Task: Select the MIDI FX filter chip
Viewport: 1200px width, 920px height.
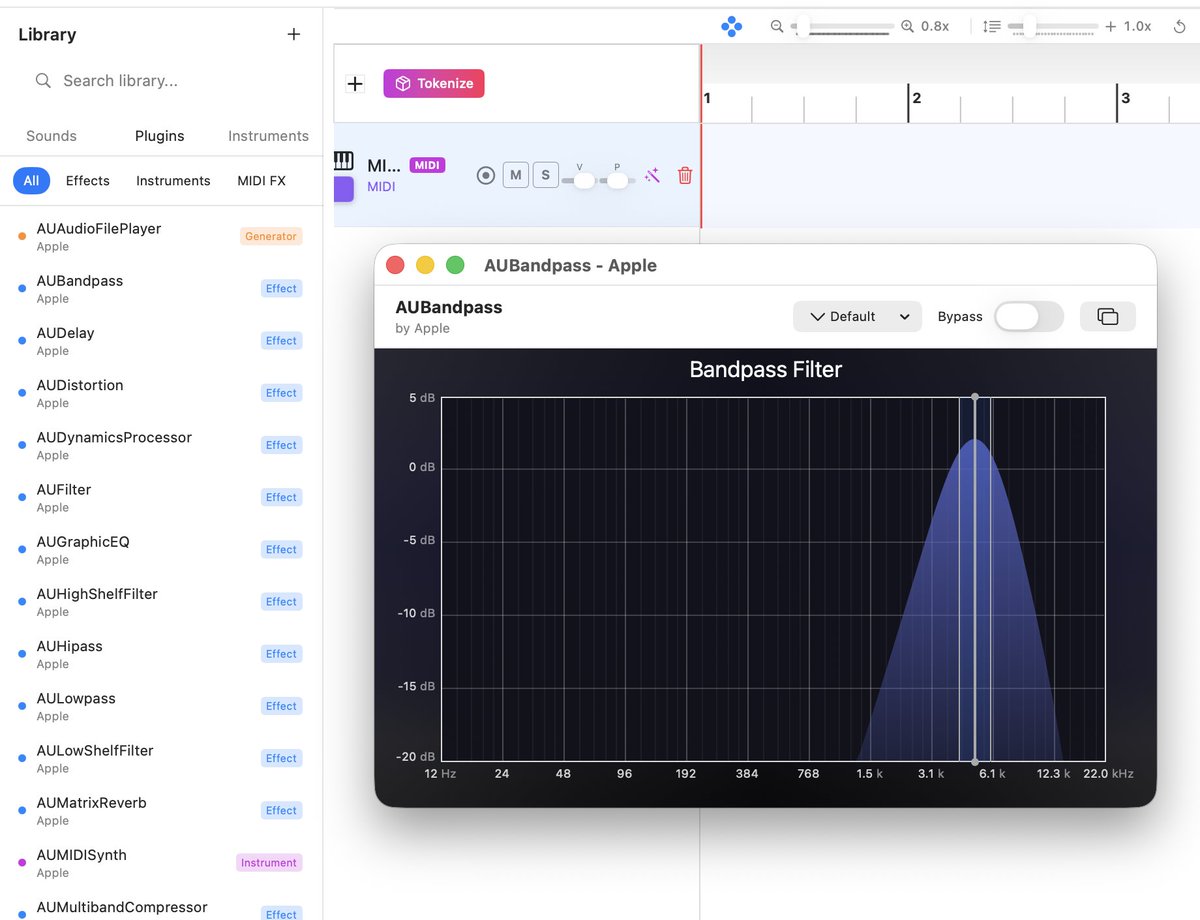Action: [261, 181]
